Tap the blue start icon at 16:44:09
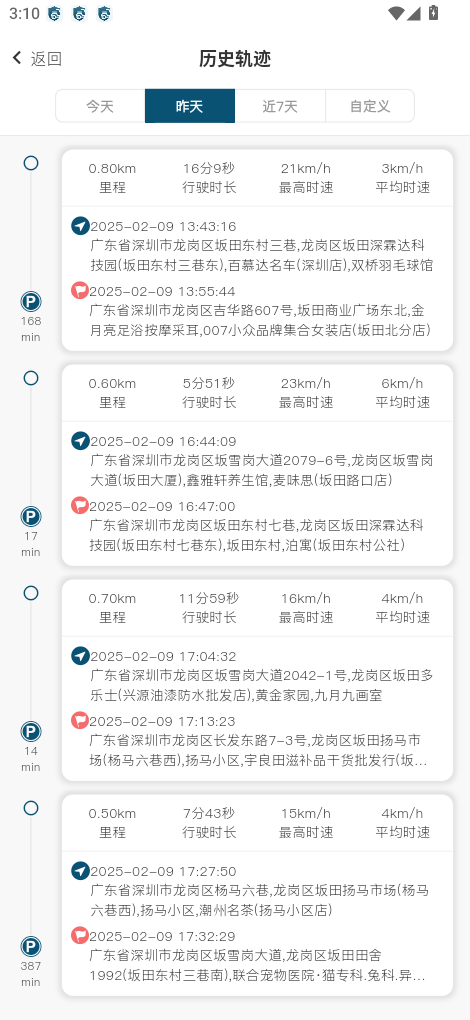The height and width of the screenshot is (1020, 470). (80, 441)
